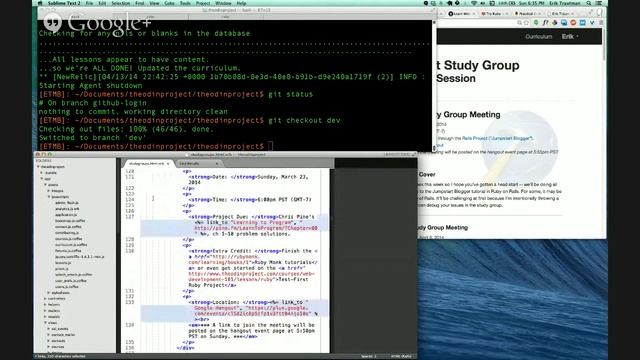Viewport: 640px width, 360px height.
Task: Open curriculum.js.coffee in sidebar
Action: 71,244
